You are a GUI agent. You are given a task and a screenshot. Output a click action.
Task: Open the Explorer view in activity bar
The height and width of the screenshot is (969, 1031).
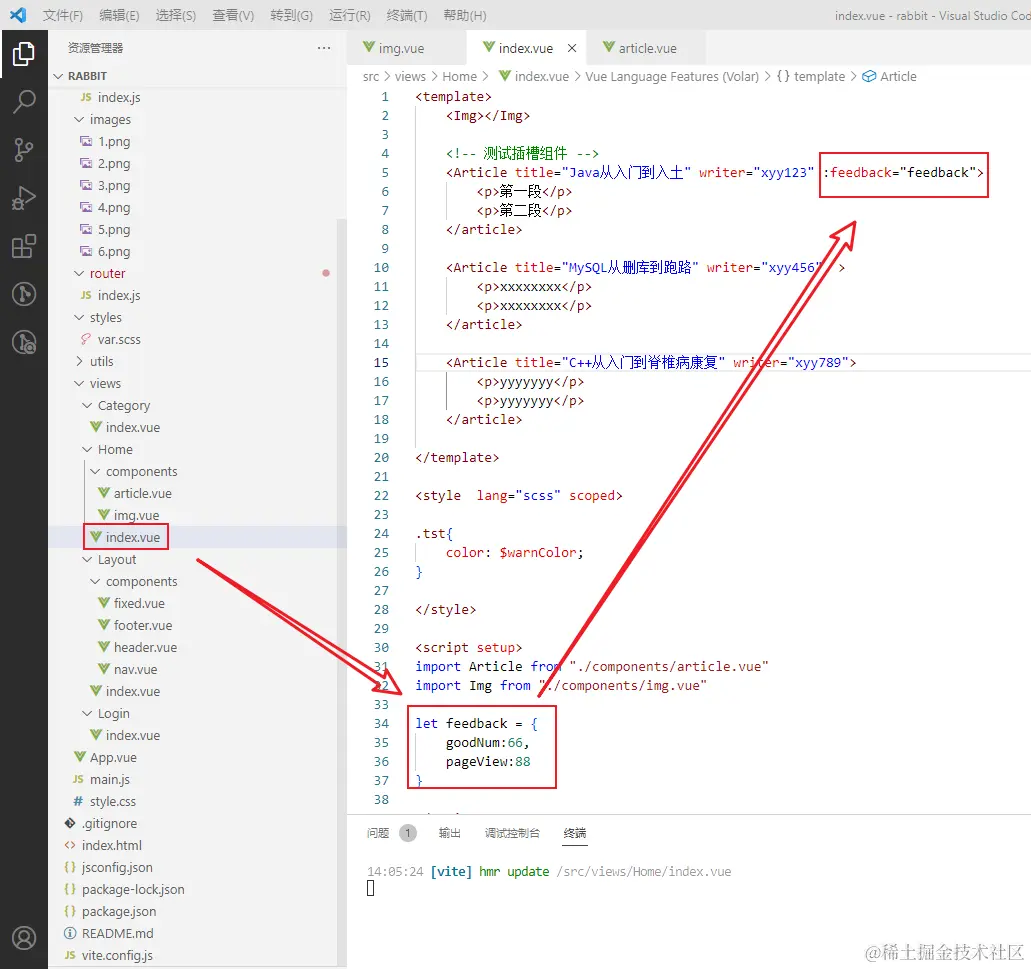(24, 54)
